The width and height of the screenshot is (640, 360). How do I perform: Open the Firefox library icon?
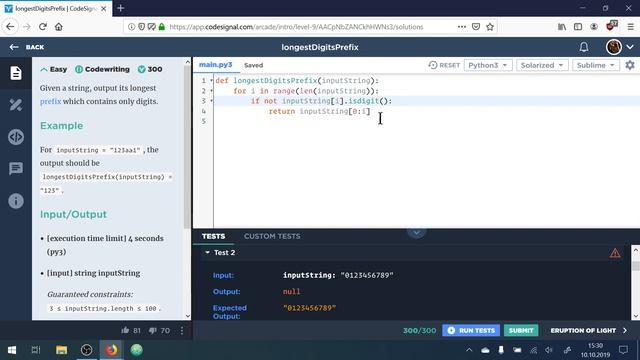[x=562, y=27]
